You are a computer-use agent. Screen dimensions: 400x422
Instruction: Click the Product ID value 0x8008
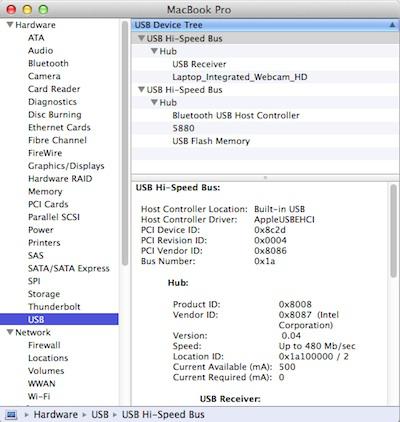[x=295, y=304]
